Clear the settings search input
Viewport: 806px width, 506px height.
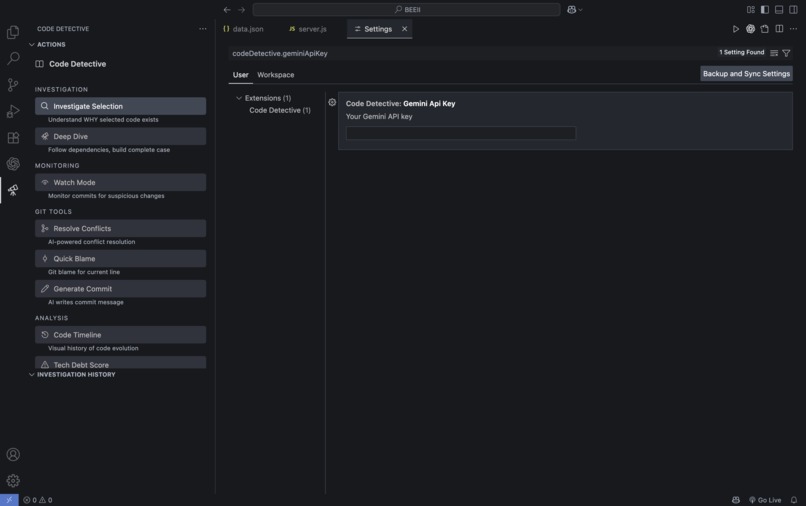pos(774,53)
